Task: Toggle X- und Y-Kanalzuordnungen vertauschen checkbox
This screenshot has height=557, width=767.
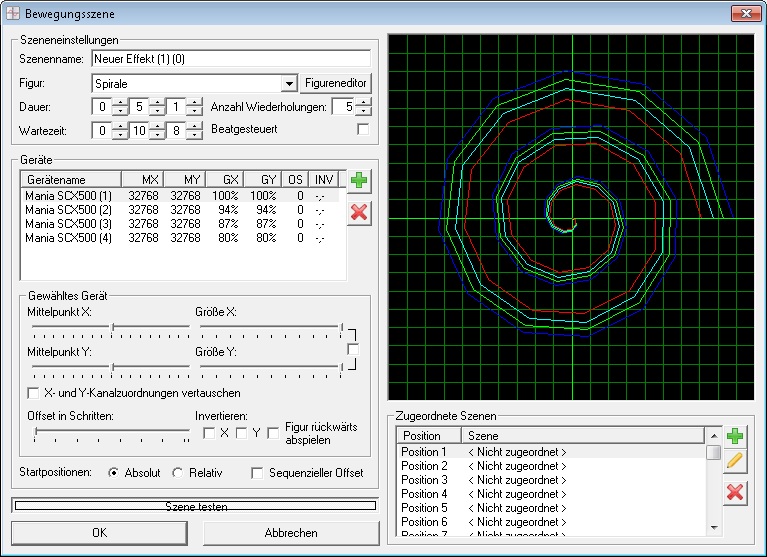Action: (x=34, y=392)
